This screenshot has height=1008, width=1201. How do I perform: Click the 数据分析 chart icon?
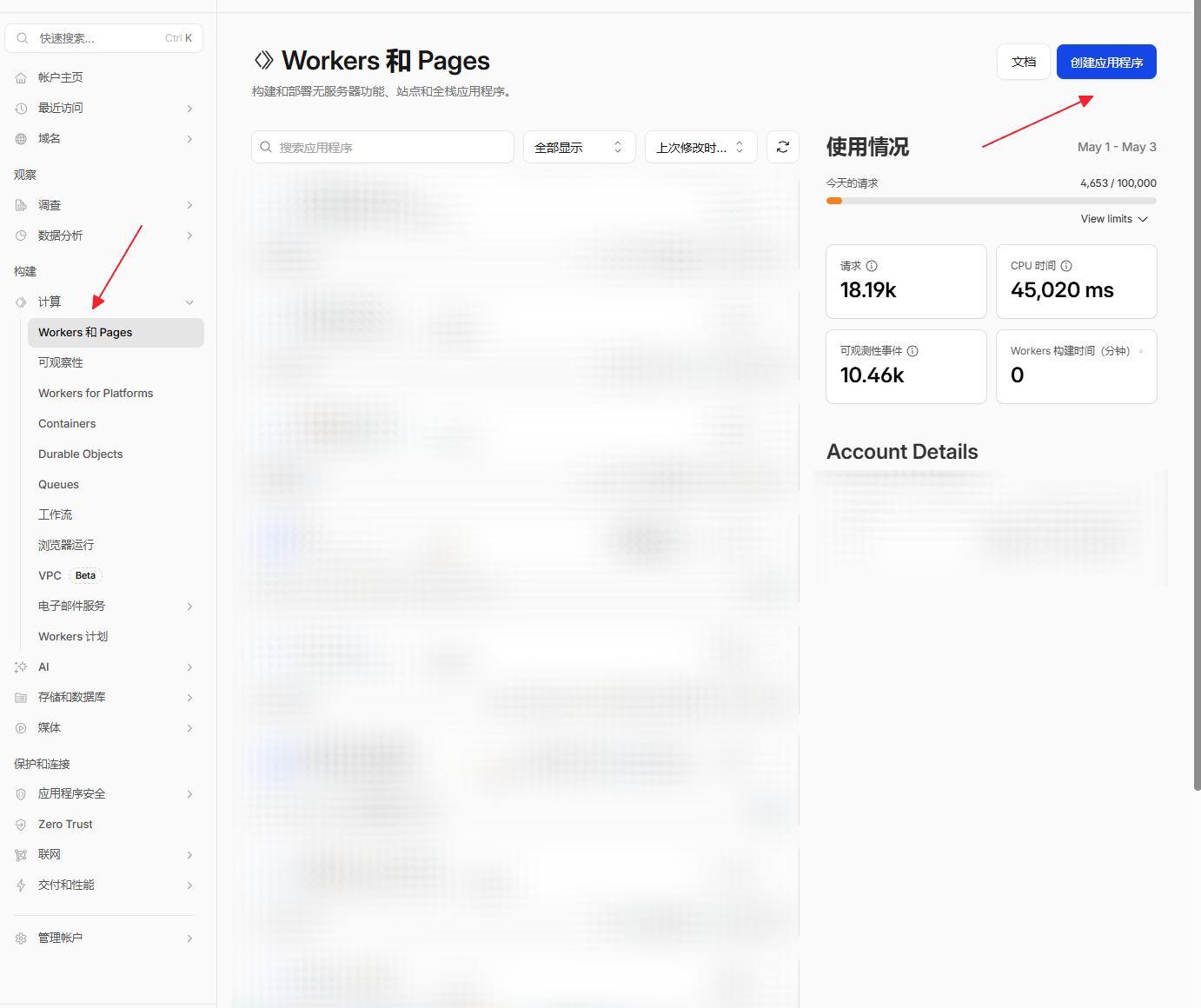(21, 236)
